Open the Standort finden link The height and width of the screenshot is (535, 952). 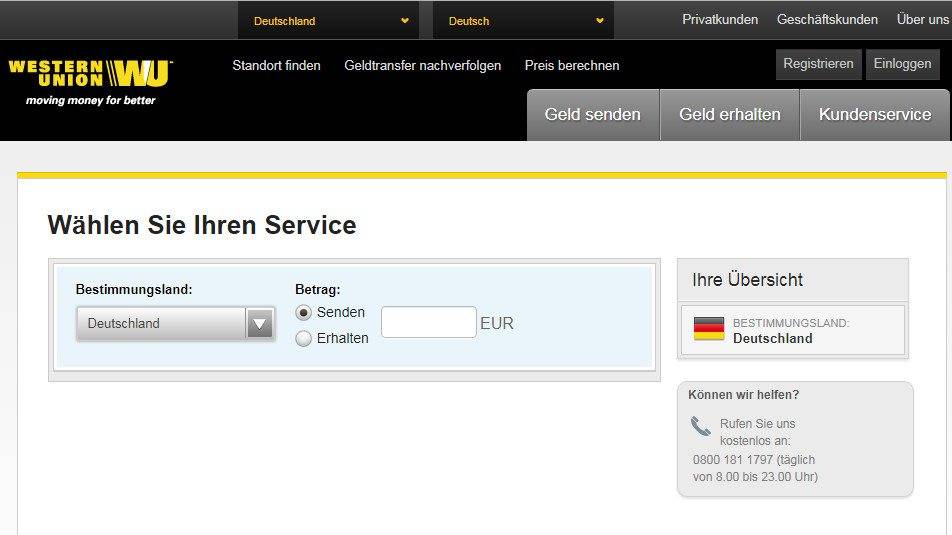click(x=276, y=66)
